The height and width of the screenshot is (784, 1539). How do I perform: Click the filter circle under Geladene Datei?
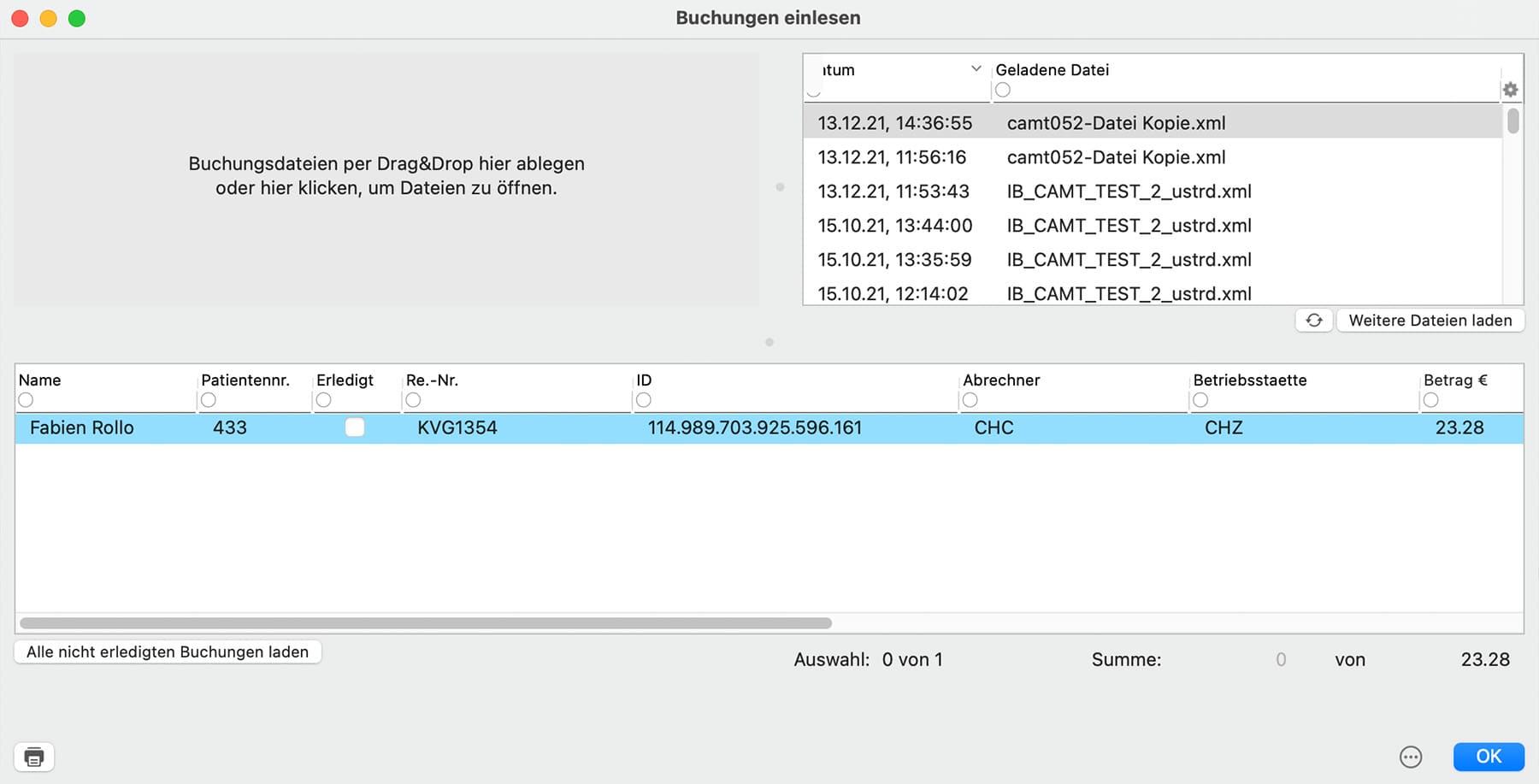pos(1003,90)
